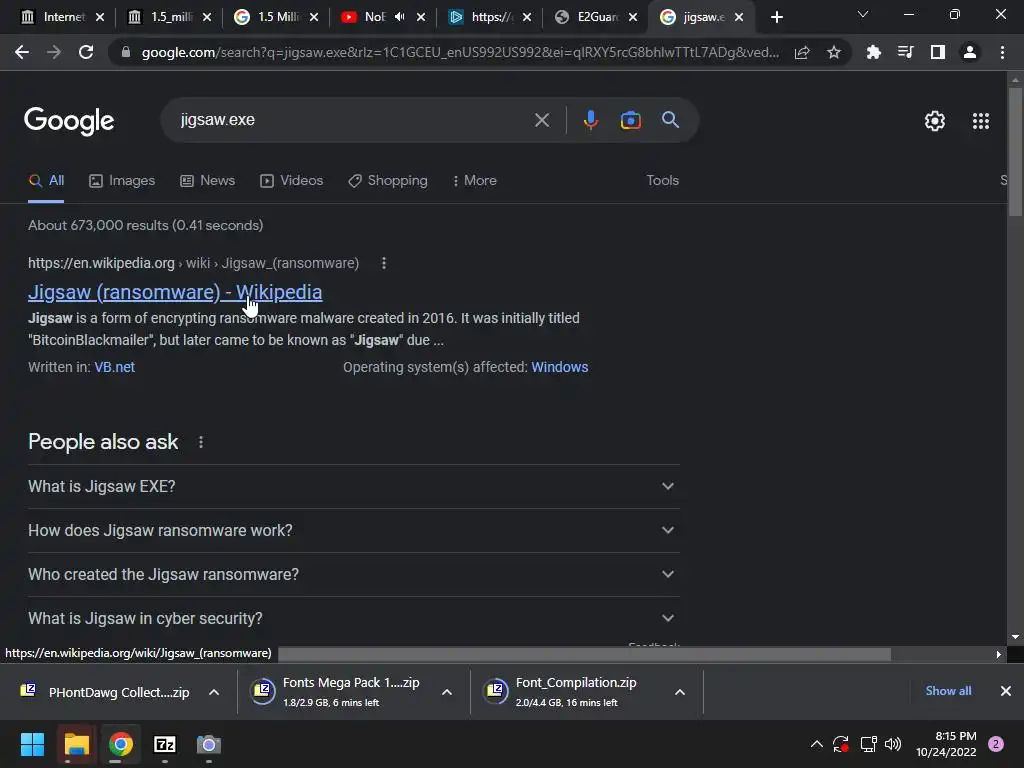Click the horizontal scrollbar
Viewport: 1024px width, 768px height.
pos(584,654)
